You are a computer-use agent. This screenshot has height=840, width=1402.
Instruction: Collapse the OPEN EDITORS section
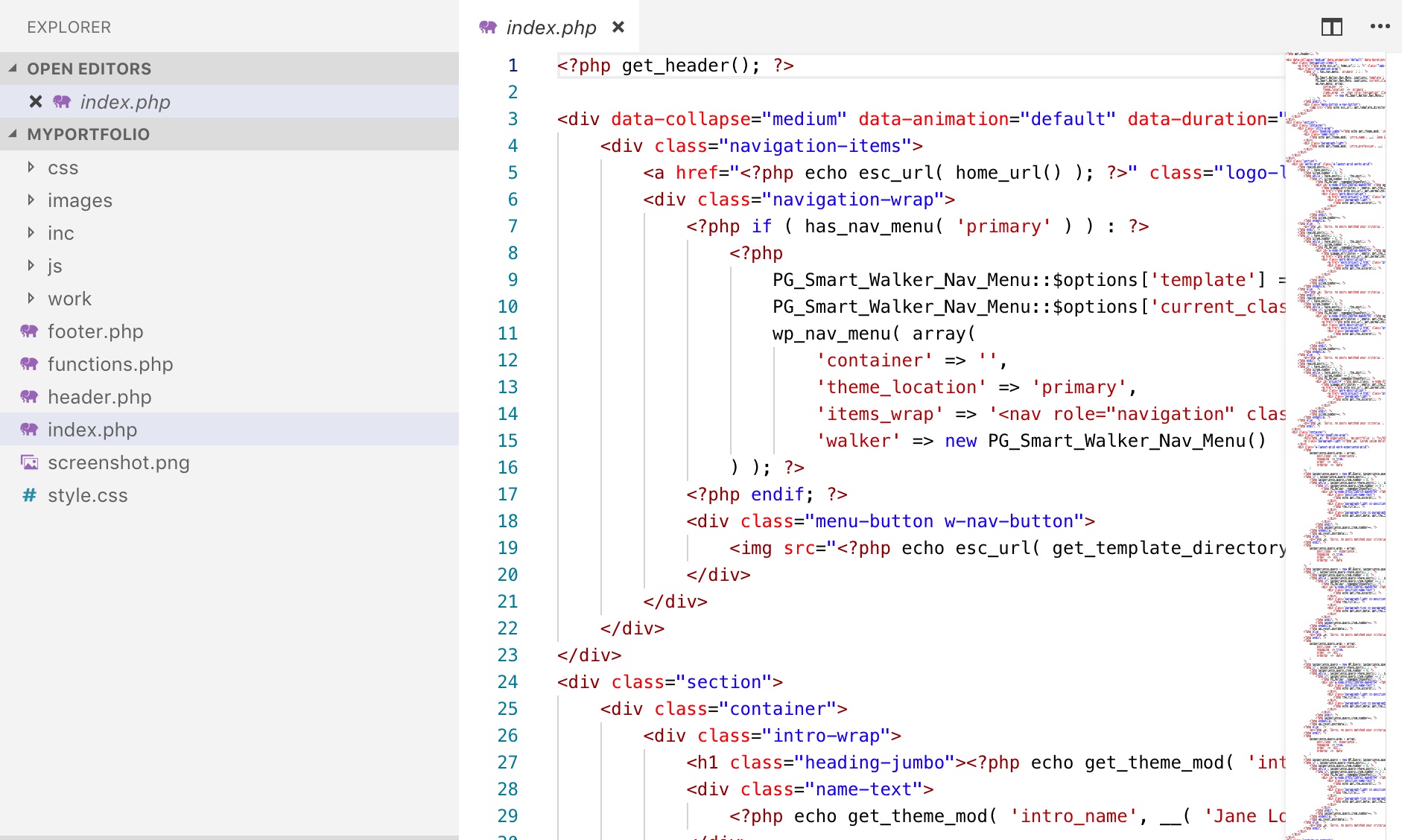[x=12, y=68]
